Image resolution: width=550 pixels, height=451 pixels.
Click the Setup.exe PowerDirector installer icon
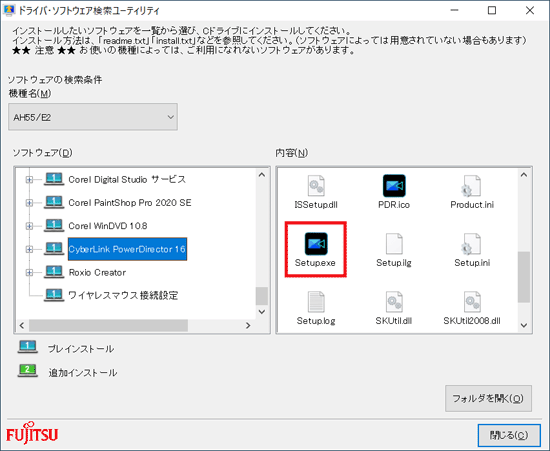(x=316, y=244)
